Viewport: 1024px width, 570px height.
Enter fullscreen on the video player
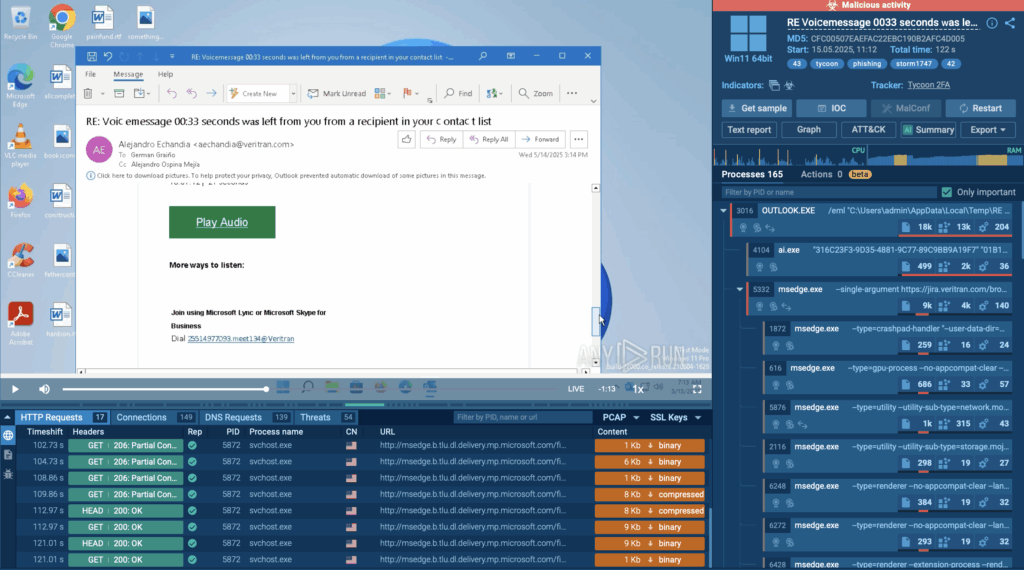pos(697,389)
